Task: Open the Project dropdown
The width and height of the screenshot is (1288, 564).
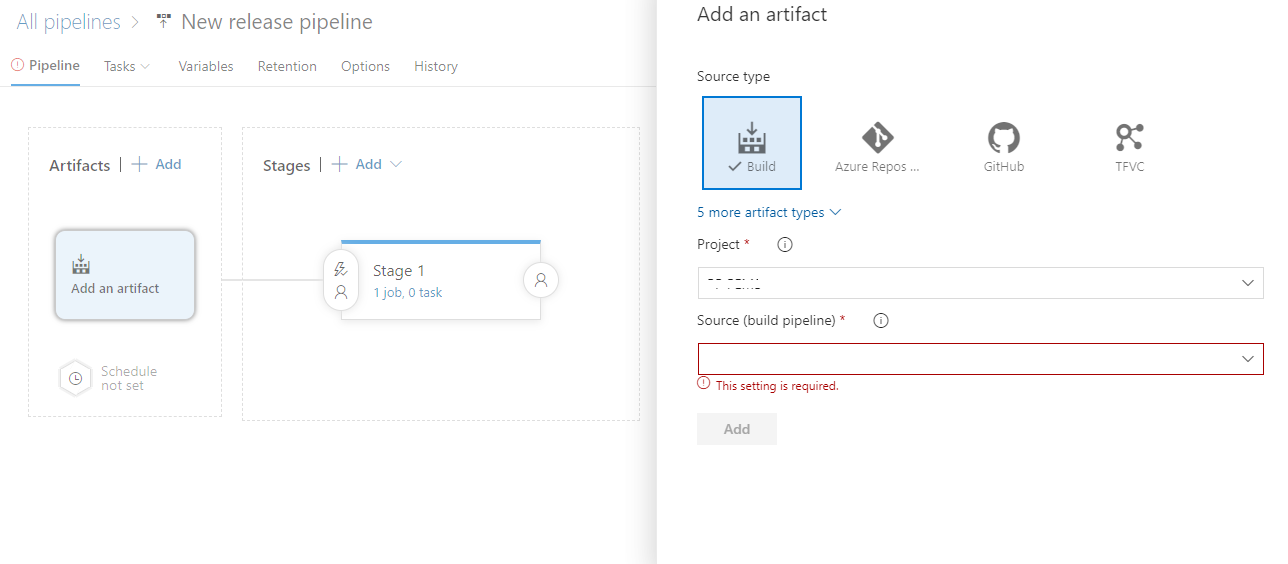Action: coord(980,283)
